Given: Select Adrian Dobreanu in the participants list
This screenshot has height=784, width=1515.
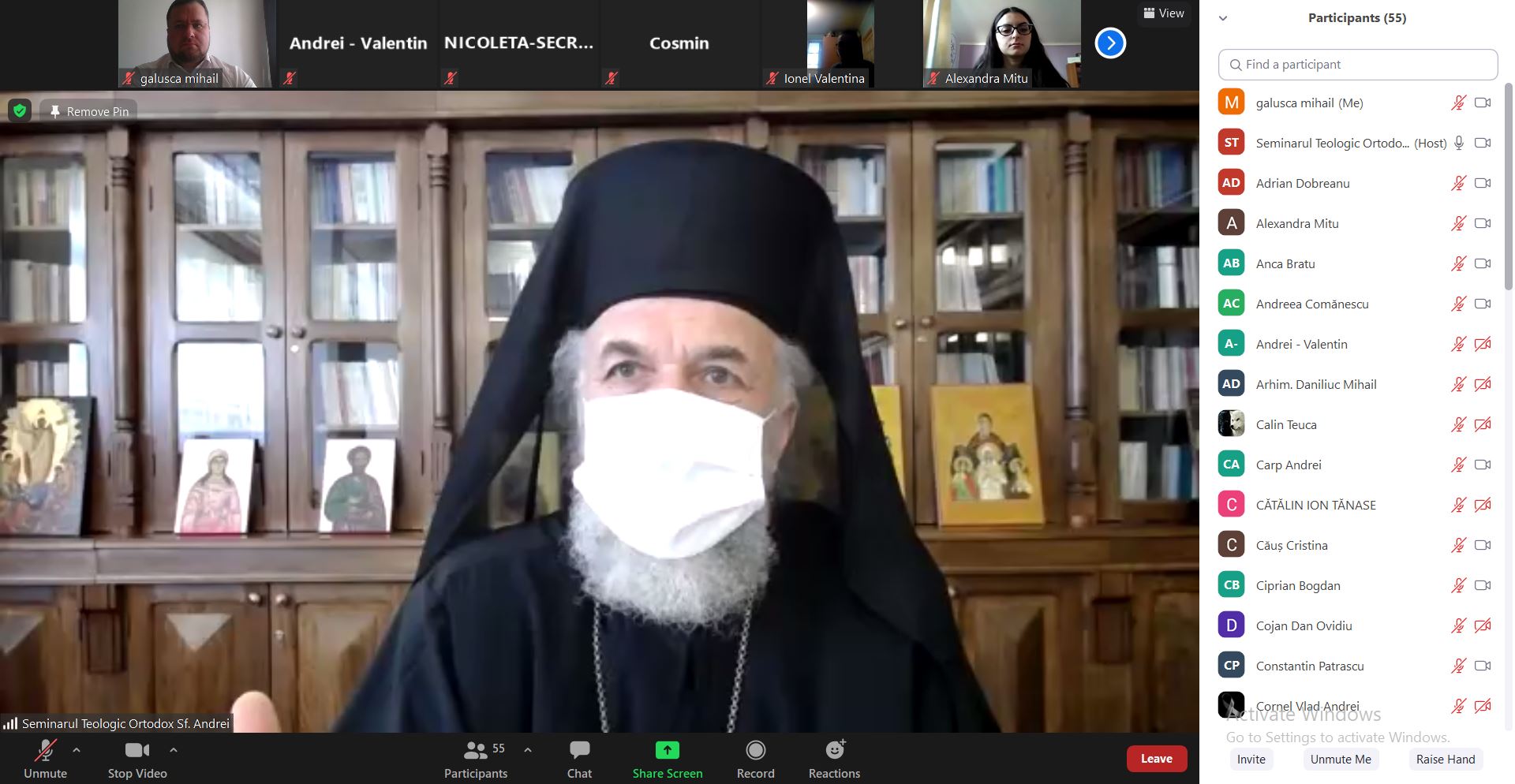Looking at the screenshot, I should tap(1303, 183).
